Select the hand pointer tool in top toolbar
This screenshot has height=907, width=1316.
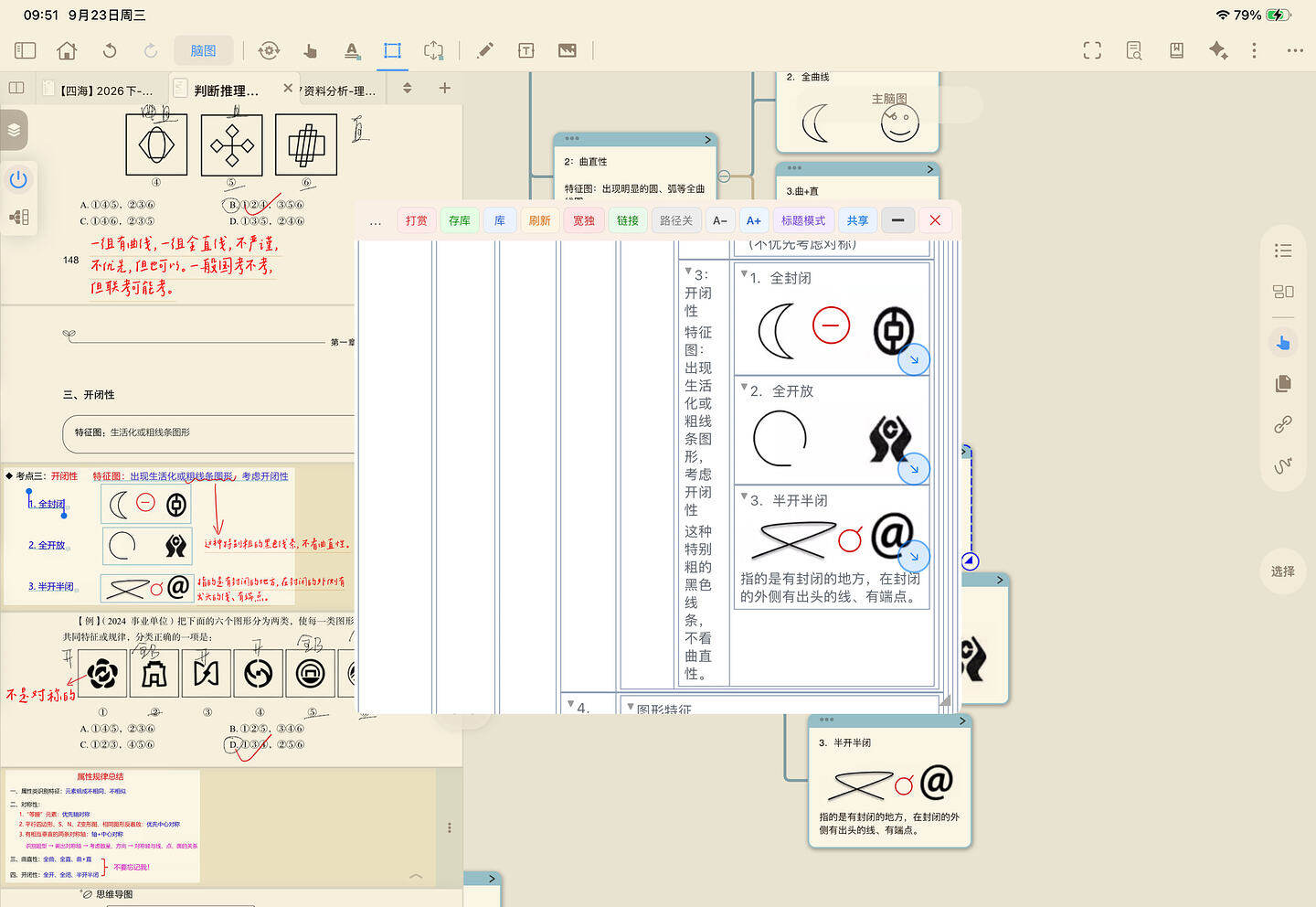point(311,50)
